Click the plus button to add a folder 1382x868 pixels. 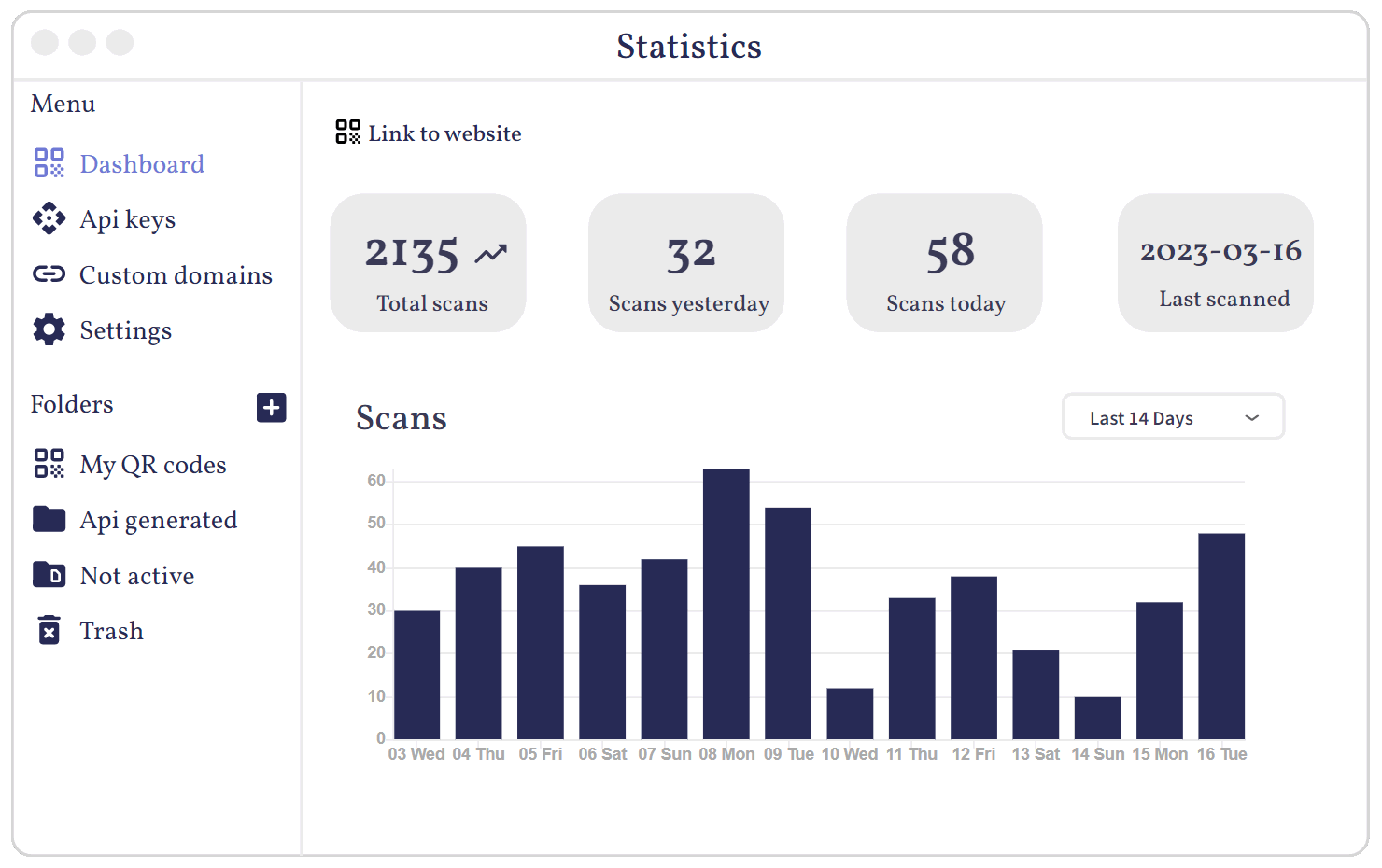271,408
